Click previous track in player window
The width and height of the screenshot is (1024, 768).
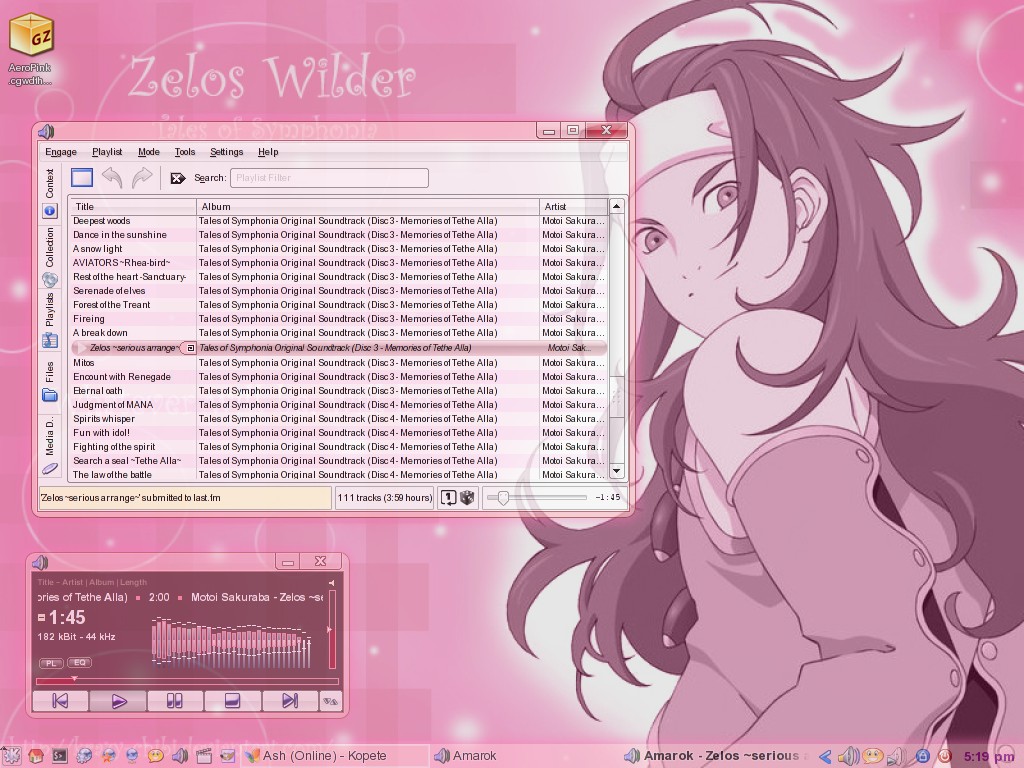click(60, 701)
